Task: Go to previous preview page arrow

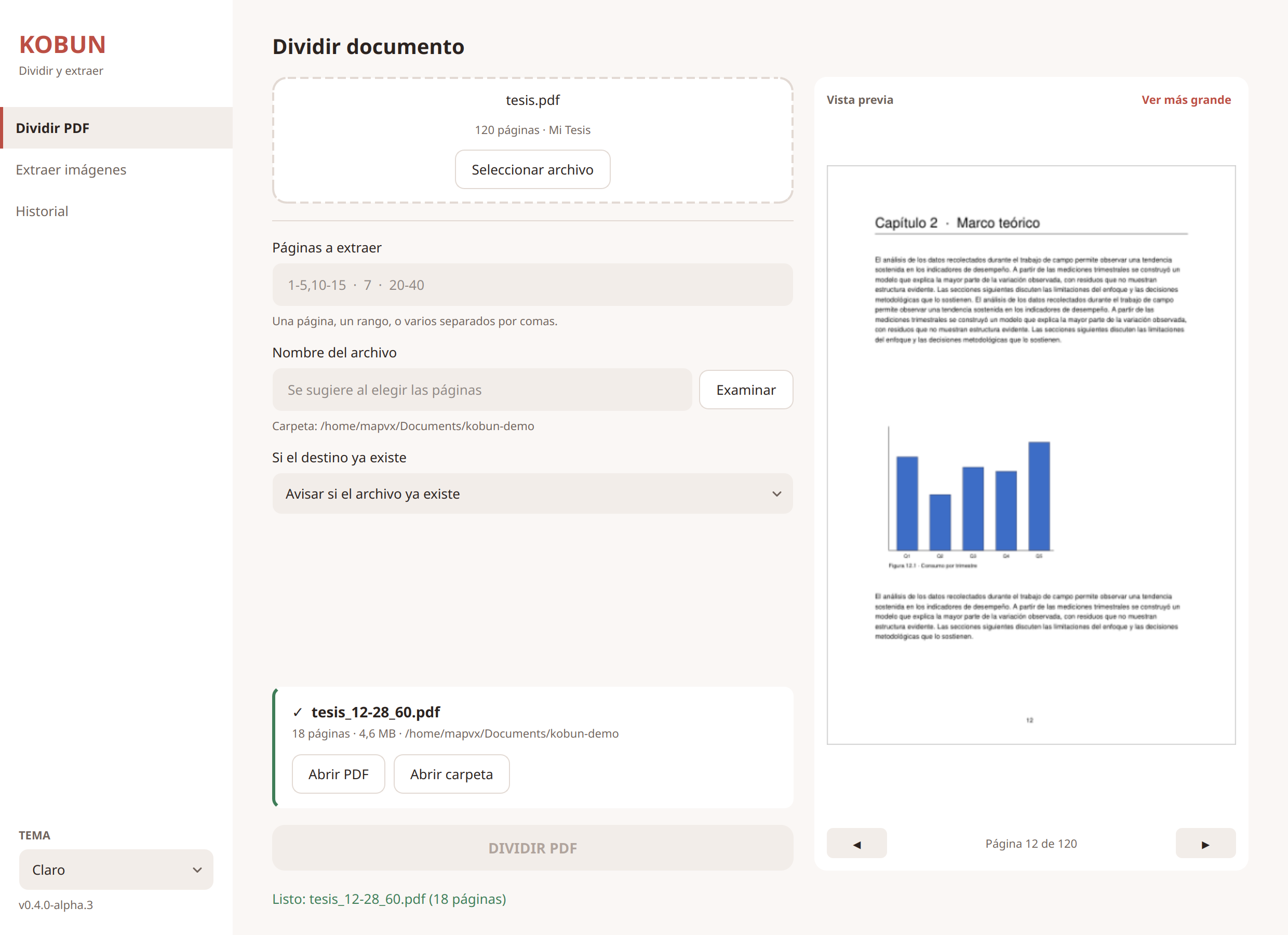Action: (856, 844)
